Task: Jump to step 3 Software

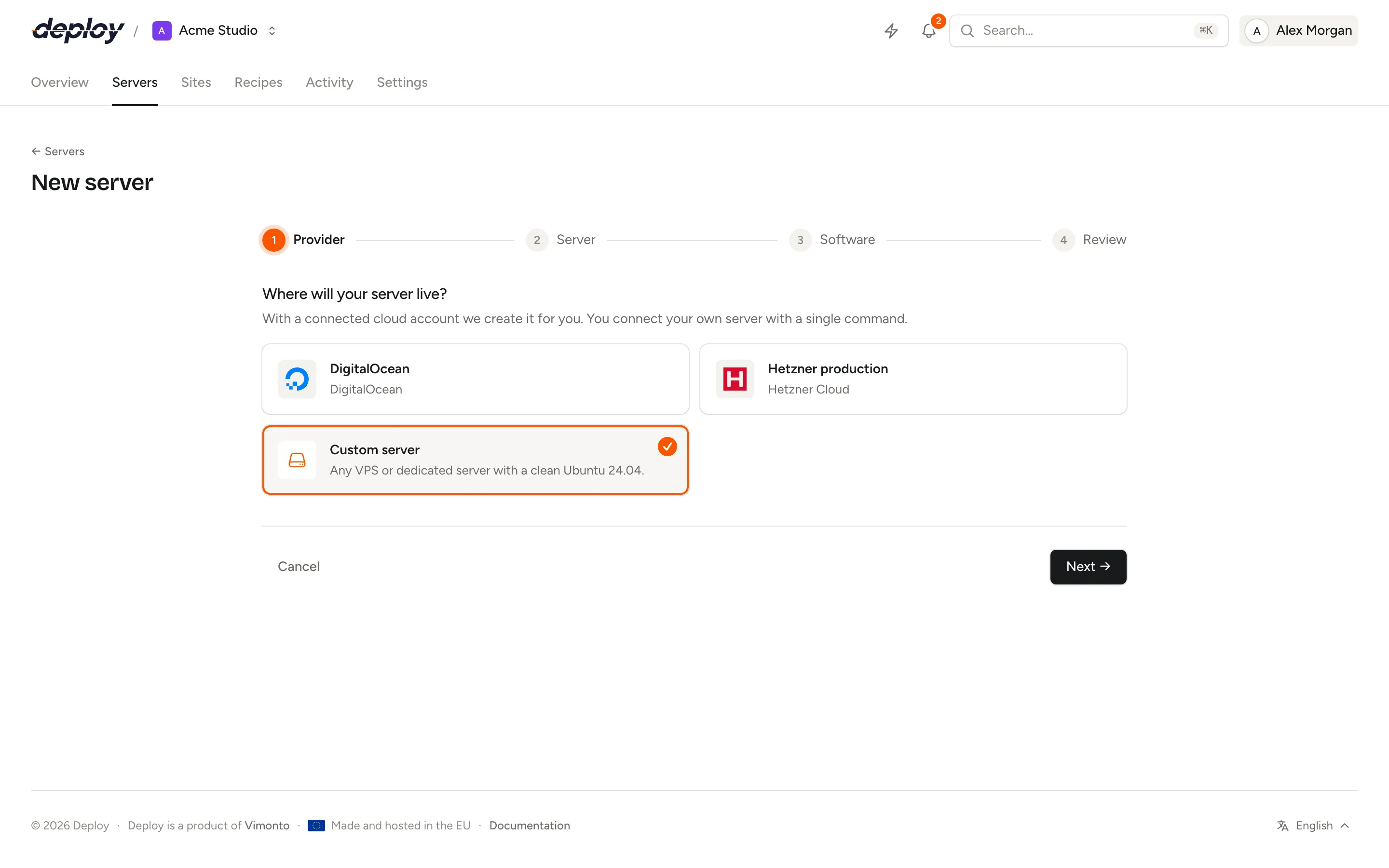Action: [x=831, y=239]
